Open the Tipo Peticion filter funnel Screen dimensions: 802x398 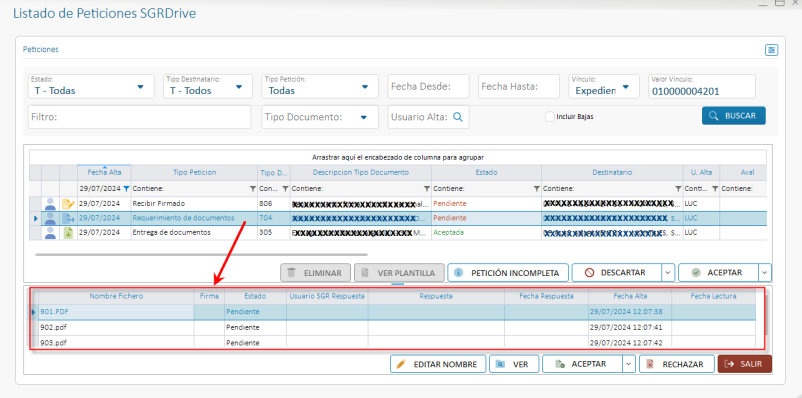pos(253,189)
